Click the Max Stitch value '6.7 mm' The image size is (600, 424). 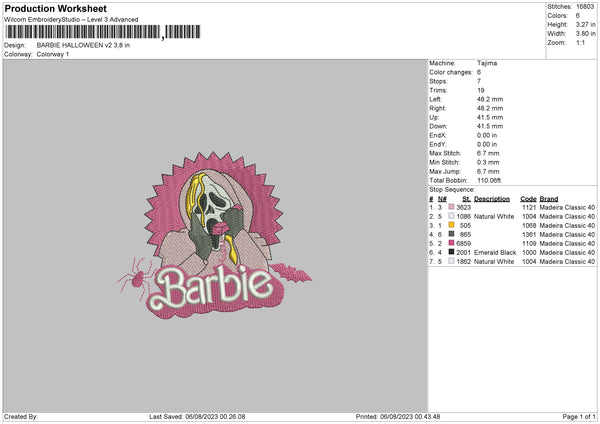[x=488, y=153]
